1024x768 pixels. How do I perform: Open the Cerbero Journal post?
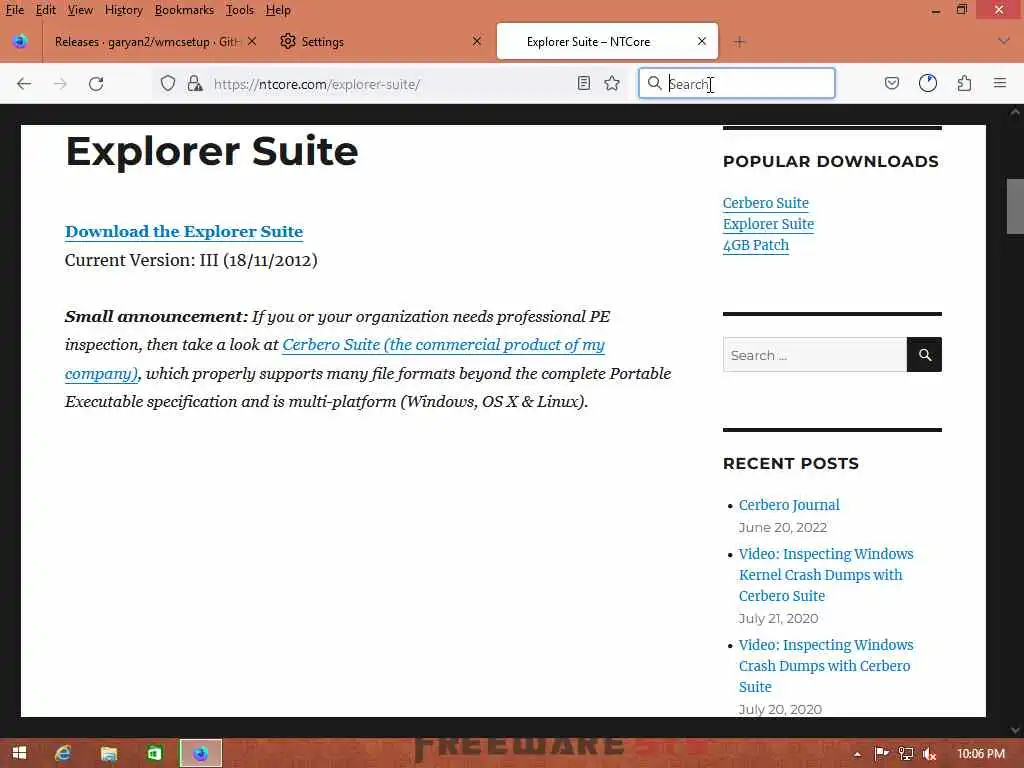point(789,505)
